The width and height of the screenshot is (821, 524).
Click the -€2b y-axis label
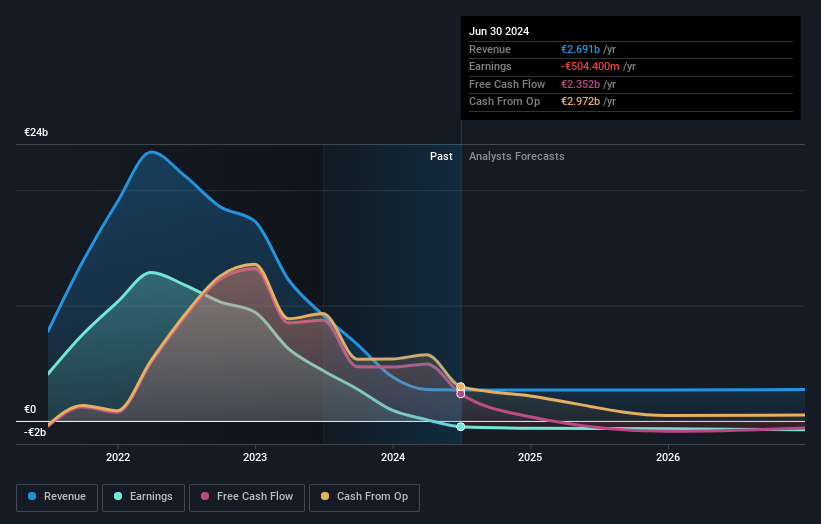(x=35, y=432)
